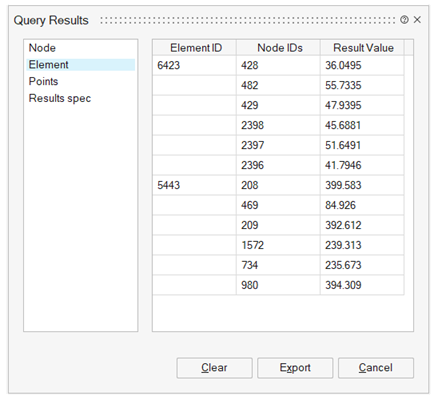443x407 pixels.
Task: Select node ID cell 2397
Action: pos(278,145)
